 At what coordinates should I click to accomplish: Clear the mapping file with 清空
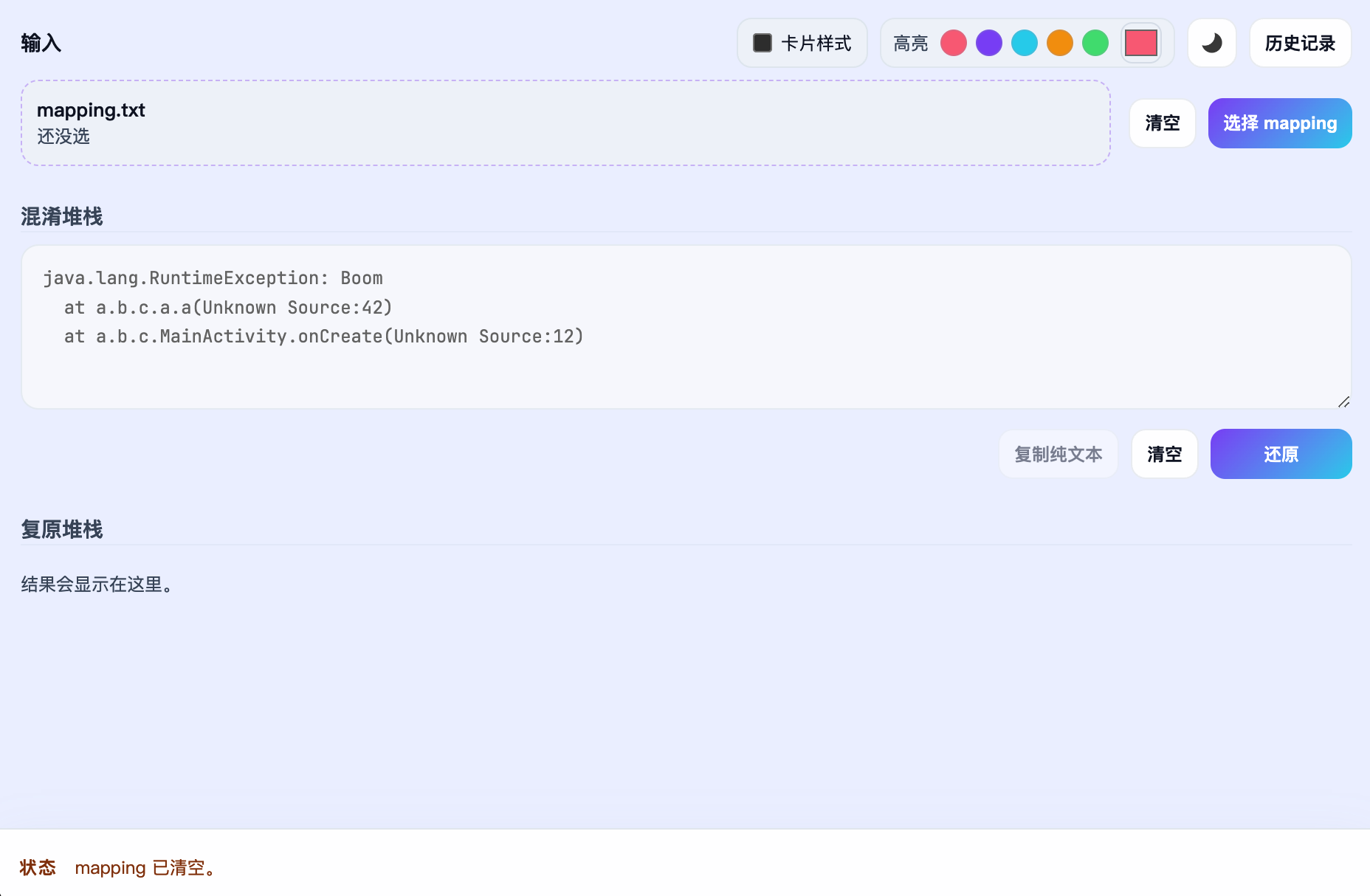tap(1163, 123)
